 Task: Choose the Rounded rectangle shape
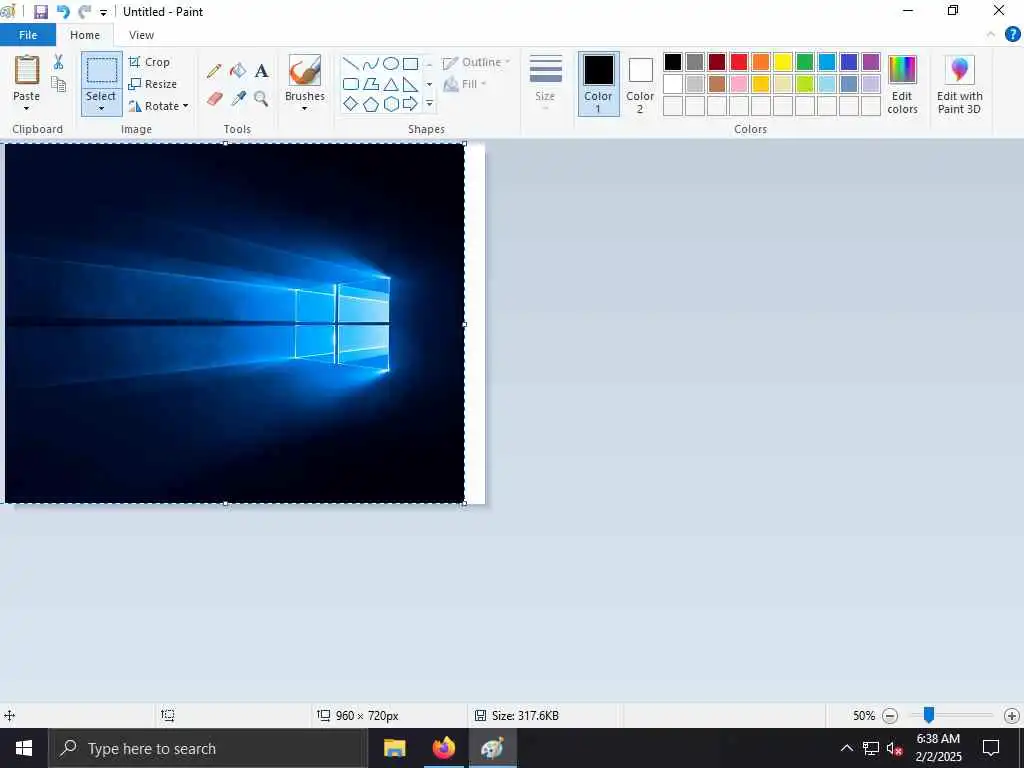coord(351,84)
